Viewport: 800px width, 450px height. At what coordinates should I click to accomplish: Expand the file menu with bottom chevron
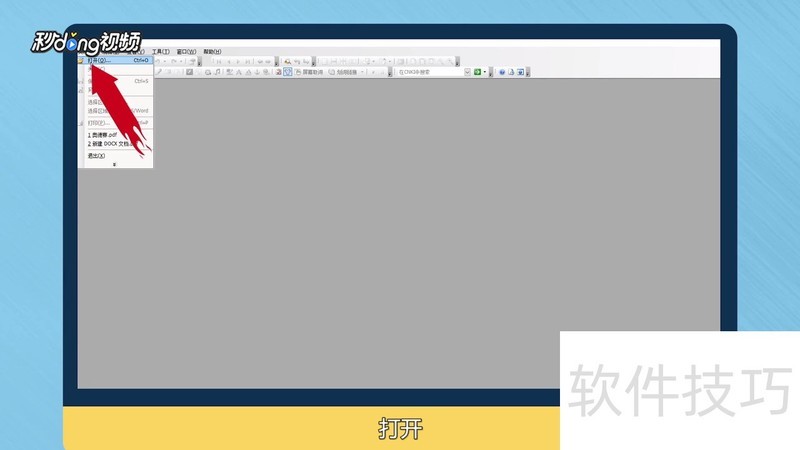click(114, 164)
